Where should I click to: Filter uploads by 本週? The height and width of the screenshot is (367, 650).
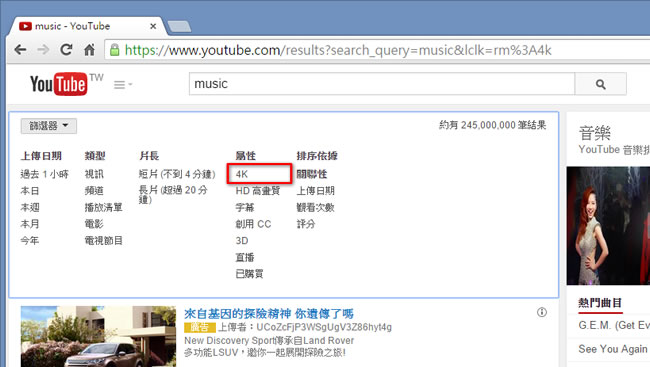[30, 207]
